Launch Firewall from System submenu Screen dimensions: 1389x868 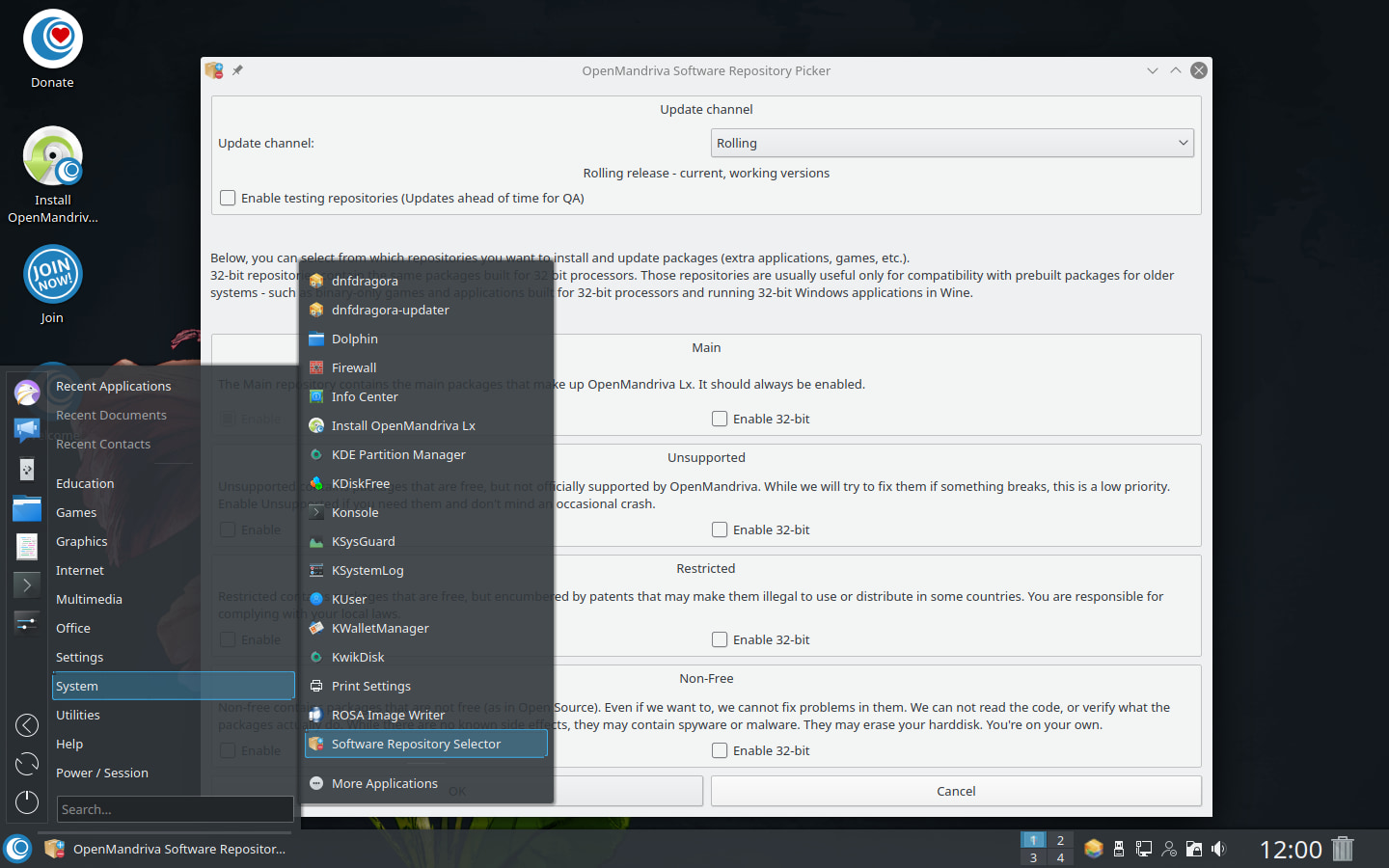(x=426, y=367)
